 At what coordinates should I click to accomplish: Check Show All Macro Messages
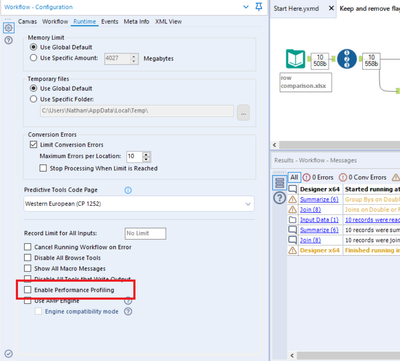[28, 268]
